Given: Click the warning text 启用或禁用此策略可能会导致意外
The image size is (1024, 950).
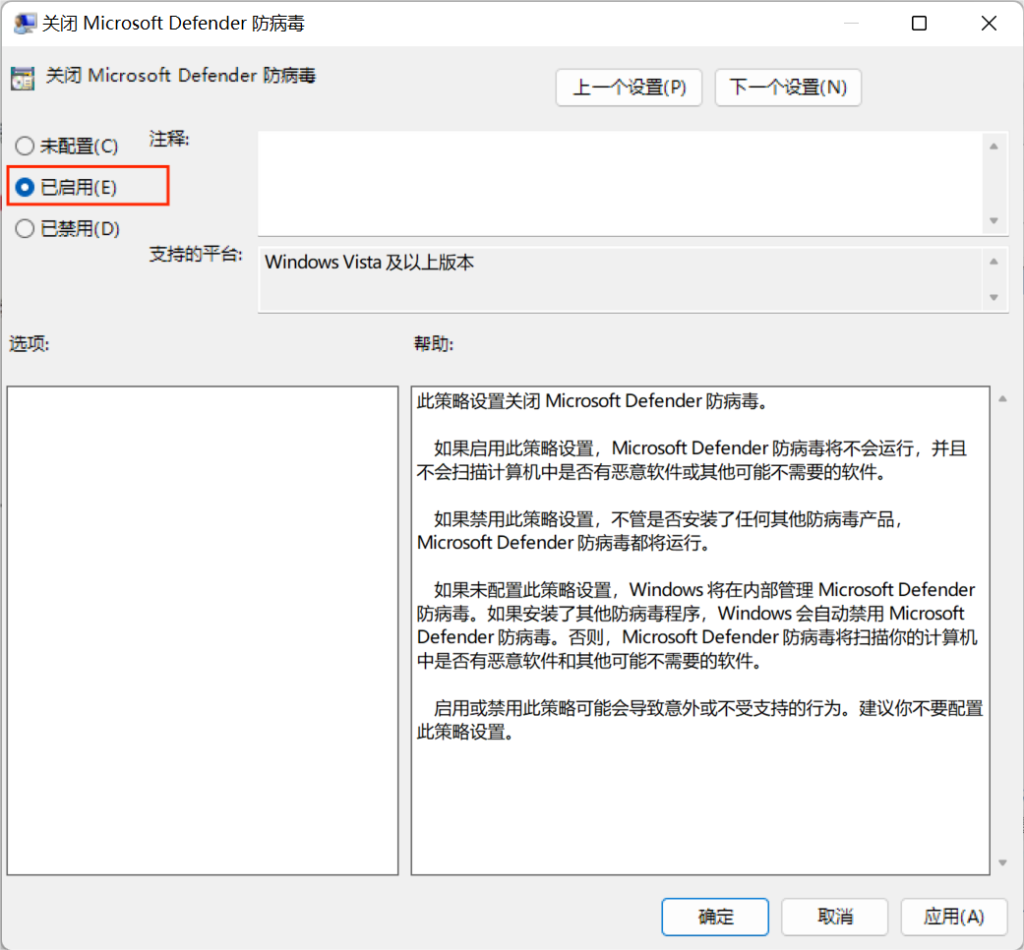Looking at the screenshot, I should (700, 720).
